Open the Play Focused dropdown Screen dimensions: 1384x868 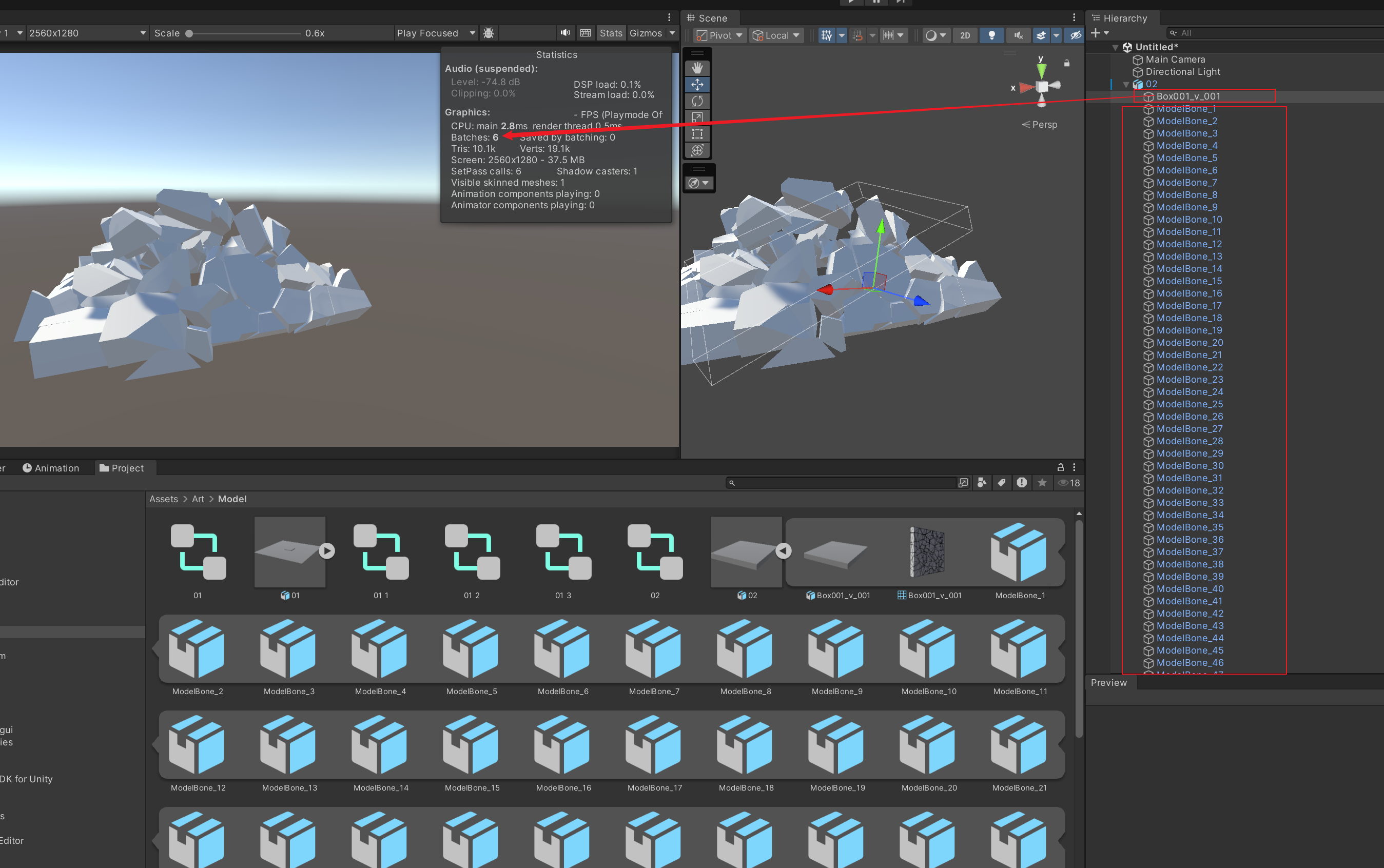pos(436,33)
